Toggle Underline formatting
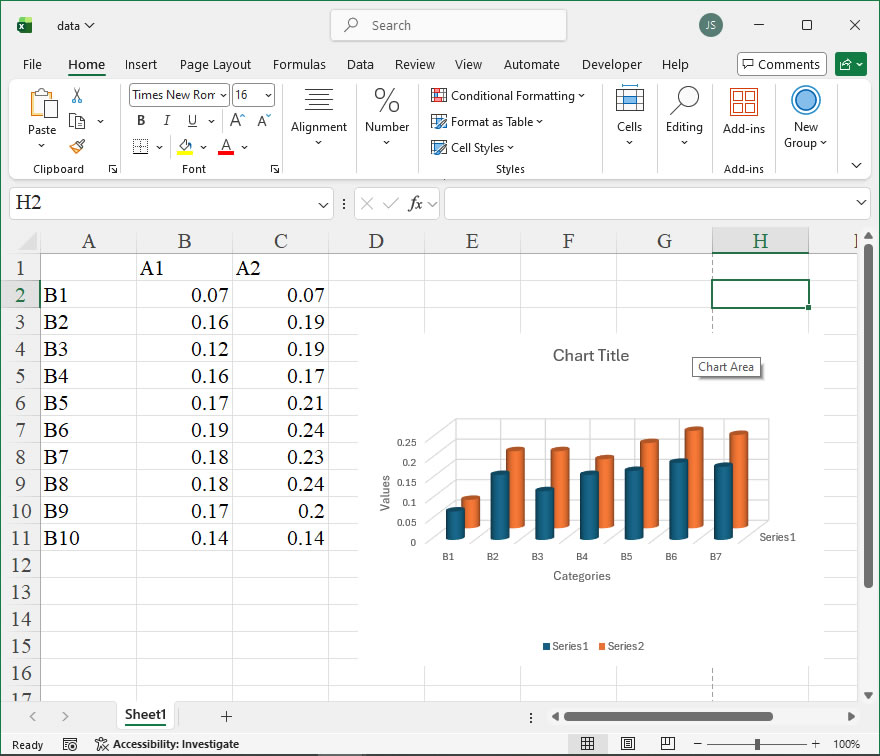The height and width of the screenshot is (756, 880). pos(191,121)
